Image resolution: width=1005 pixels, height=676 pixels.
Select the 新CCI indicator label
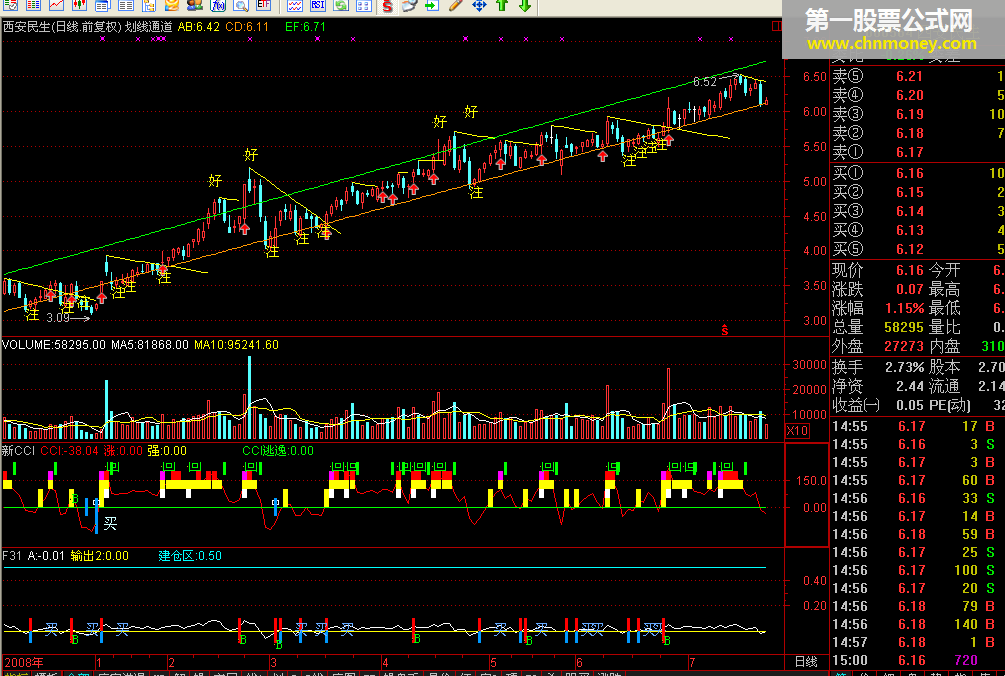[x=19, y=450]
